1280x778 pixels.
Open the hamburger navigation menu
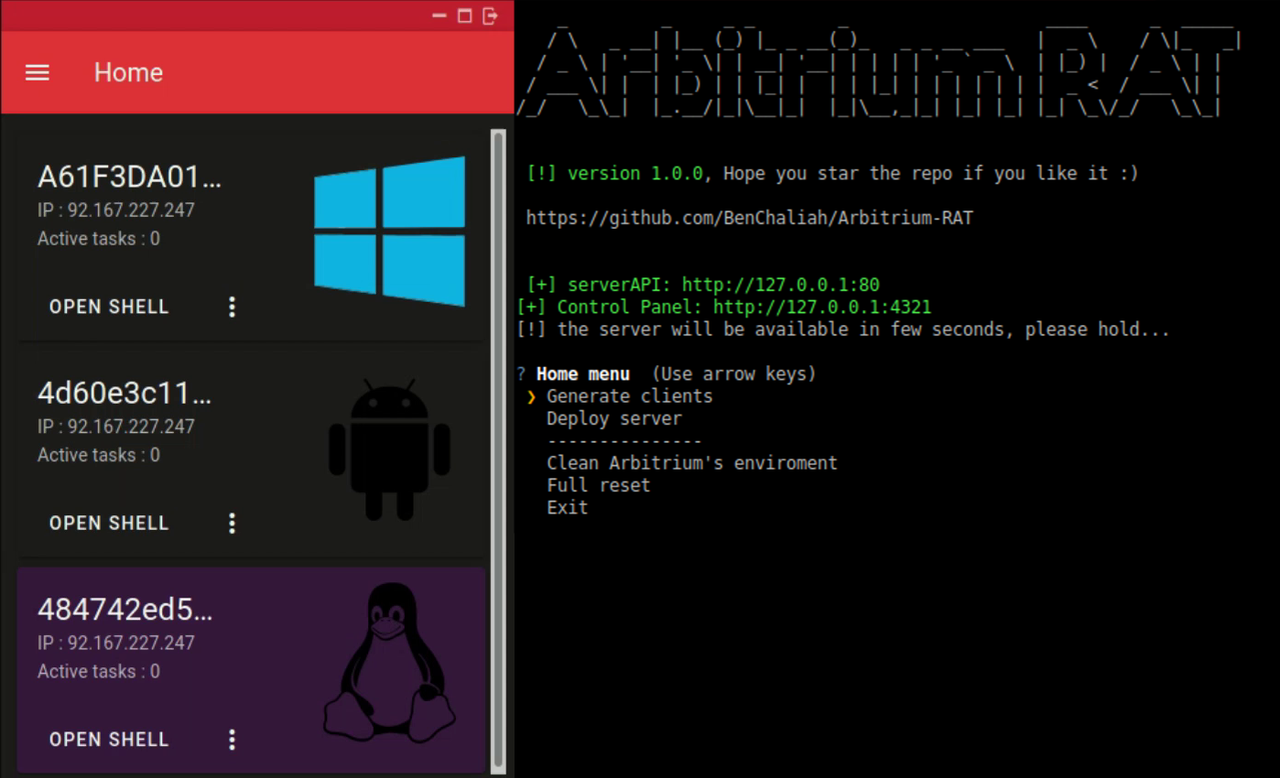pos(37,73)
